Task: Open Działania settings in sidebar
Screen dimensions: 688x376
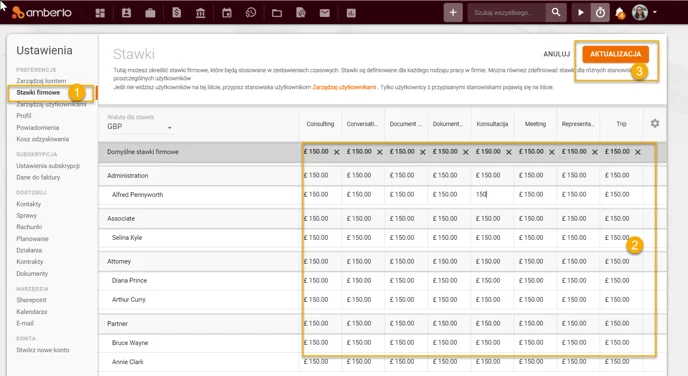Action: click(x=29, y=250)
